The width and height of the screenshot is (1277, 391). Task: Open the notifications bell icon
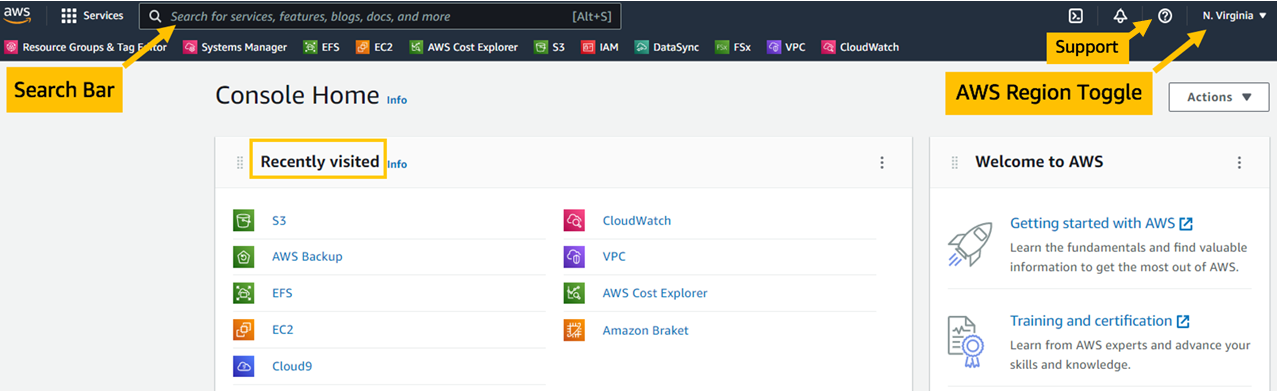[x=1120, y=16]
